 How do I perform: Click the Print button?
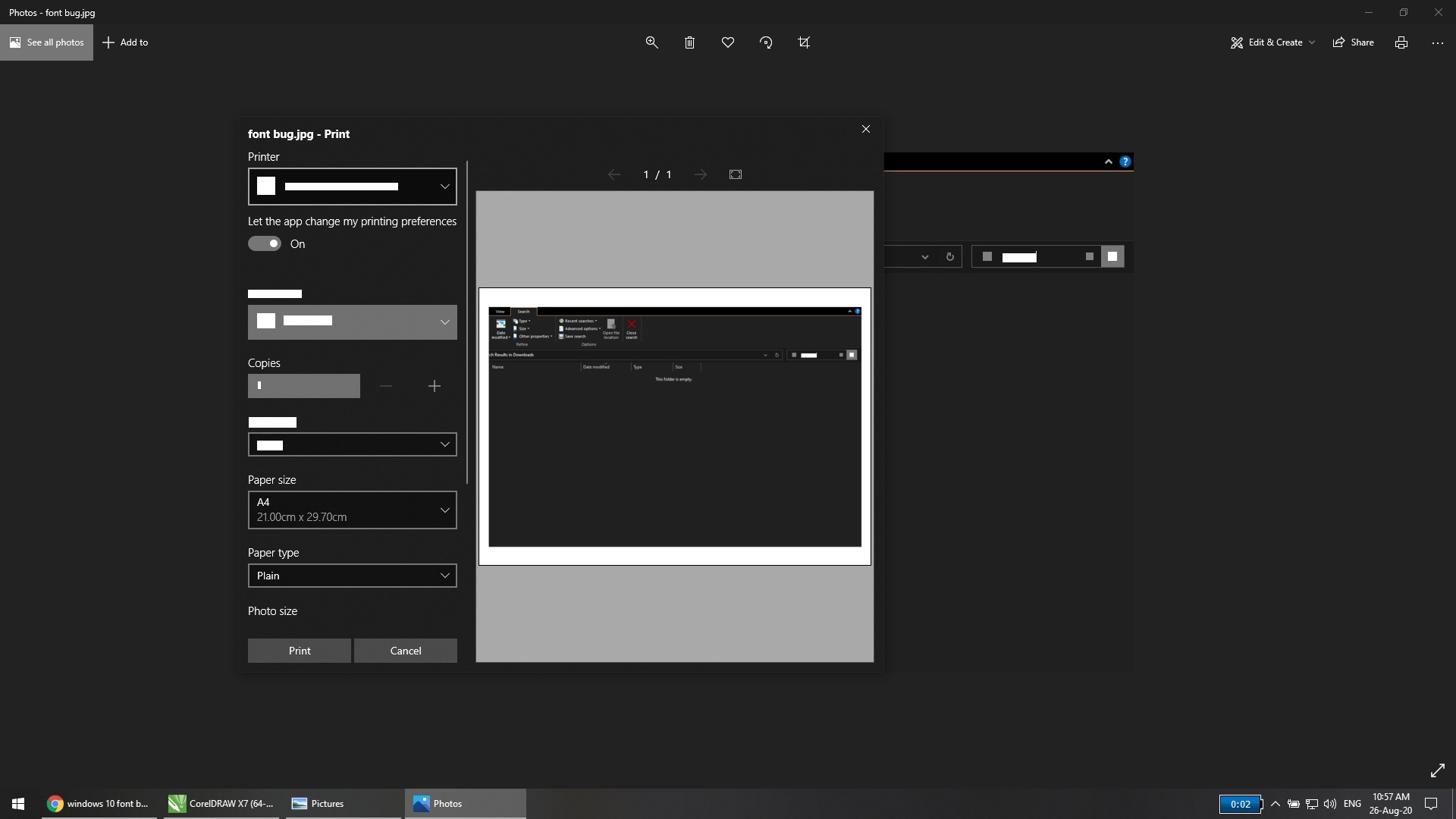300,651
